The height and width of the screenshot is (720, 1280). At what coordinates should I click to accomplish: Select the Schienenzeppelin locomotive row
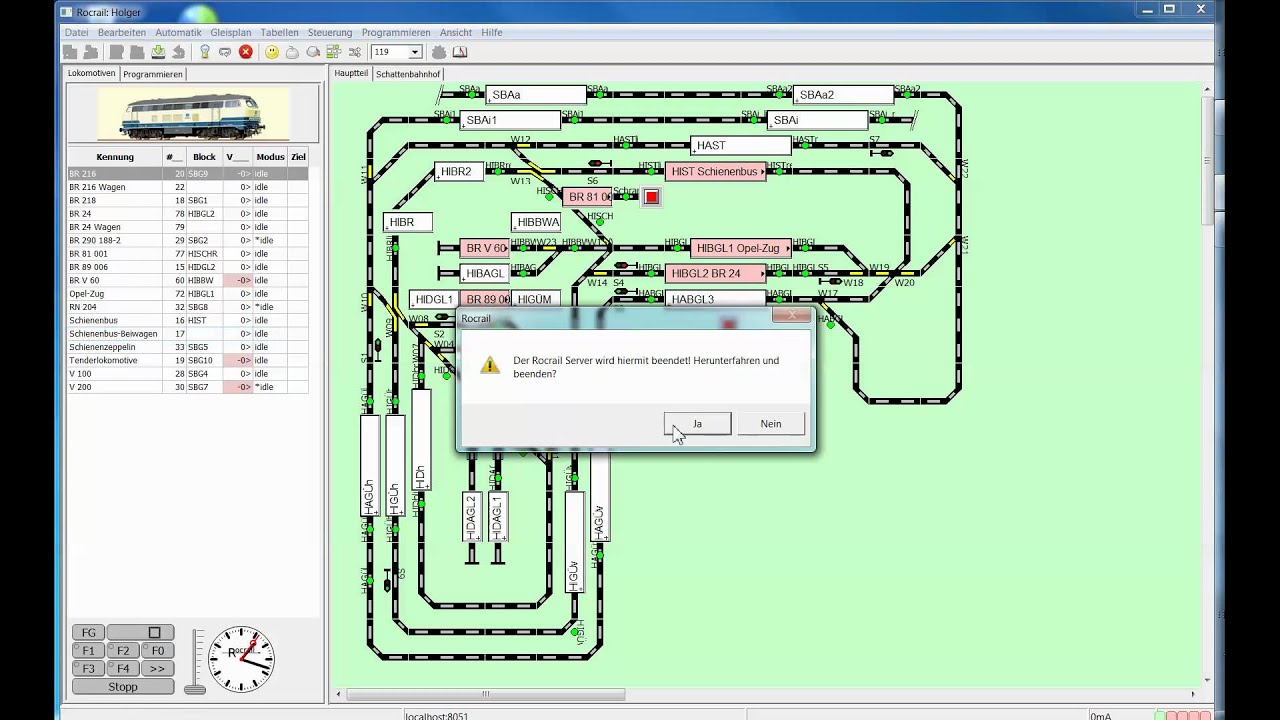[x=187, y=347]
